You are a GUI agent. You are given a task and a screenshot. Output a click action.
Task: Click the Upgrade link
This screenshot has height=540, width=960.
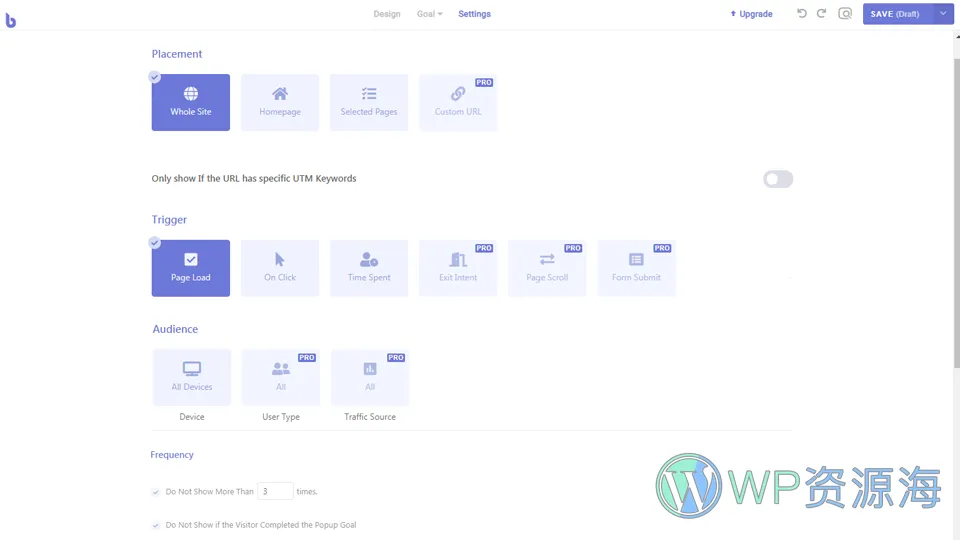click(751, 14)
